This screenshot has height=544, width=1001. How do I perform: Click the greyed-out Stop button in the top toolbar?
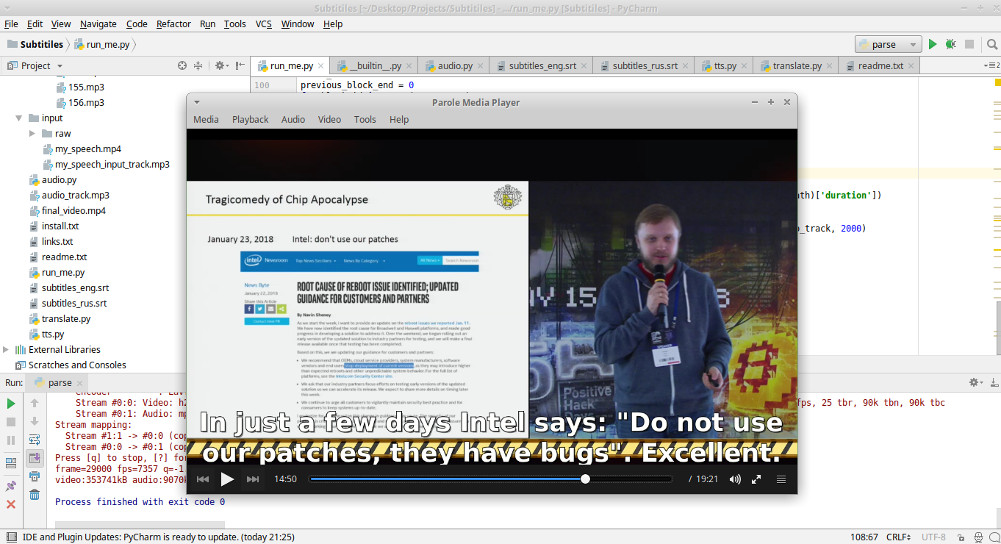(969, 44)
